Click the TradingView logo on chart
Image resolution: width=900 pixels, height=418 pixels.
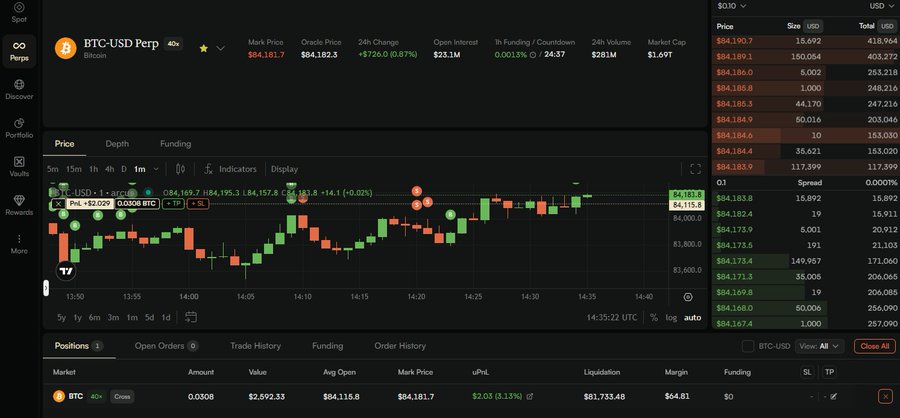coord(66,271)
